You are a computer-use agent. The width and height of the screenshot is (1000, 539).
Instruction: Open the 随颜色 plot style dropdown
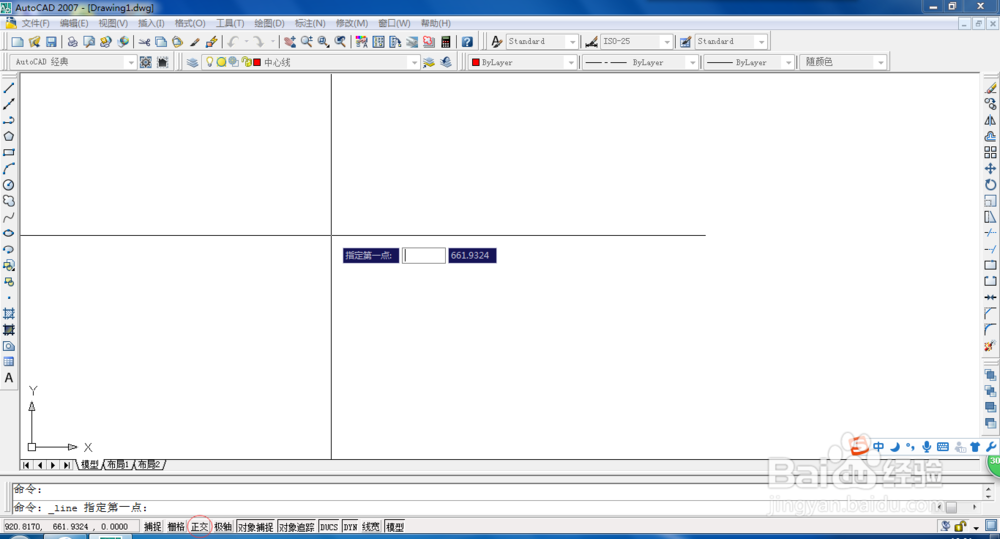tap(881, 63)
